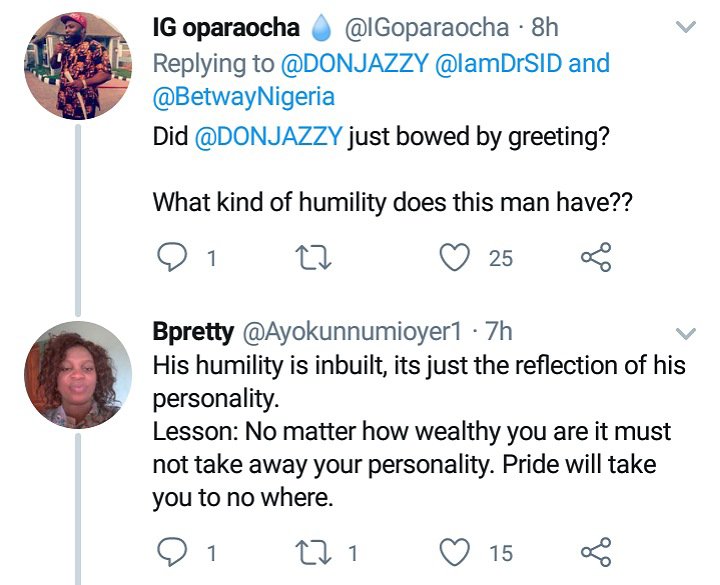The height and width of the screenshot is (585, 720).
Task: Like IG oparaocha's tweet with 25 likes
Action: click(x=456, y=259)
